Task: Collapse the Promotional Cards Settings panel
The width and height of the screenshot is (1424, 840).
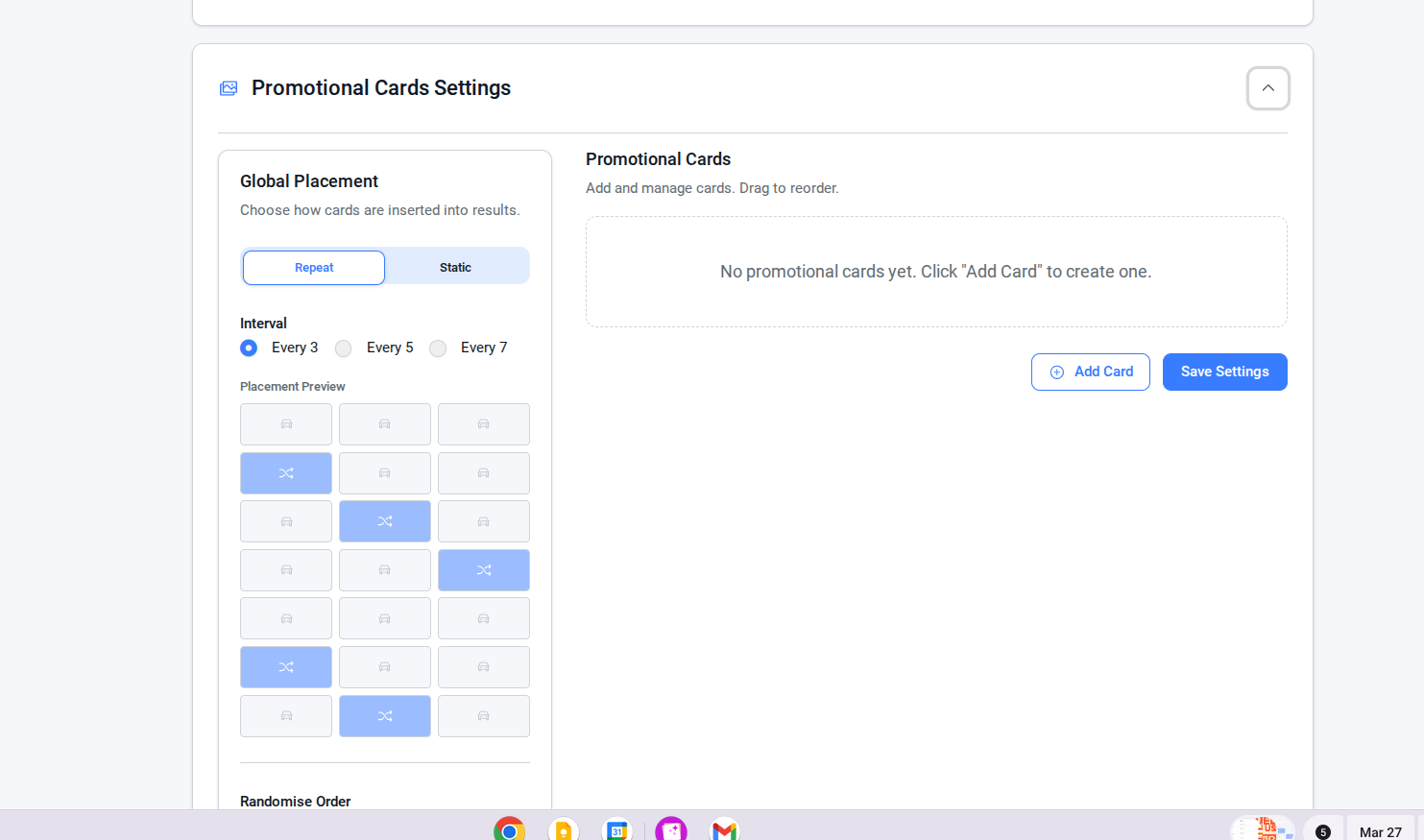Action: click(x=1267, y=88)
